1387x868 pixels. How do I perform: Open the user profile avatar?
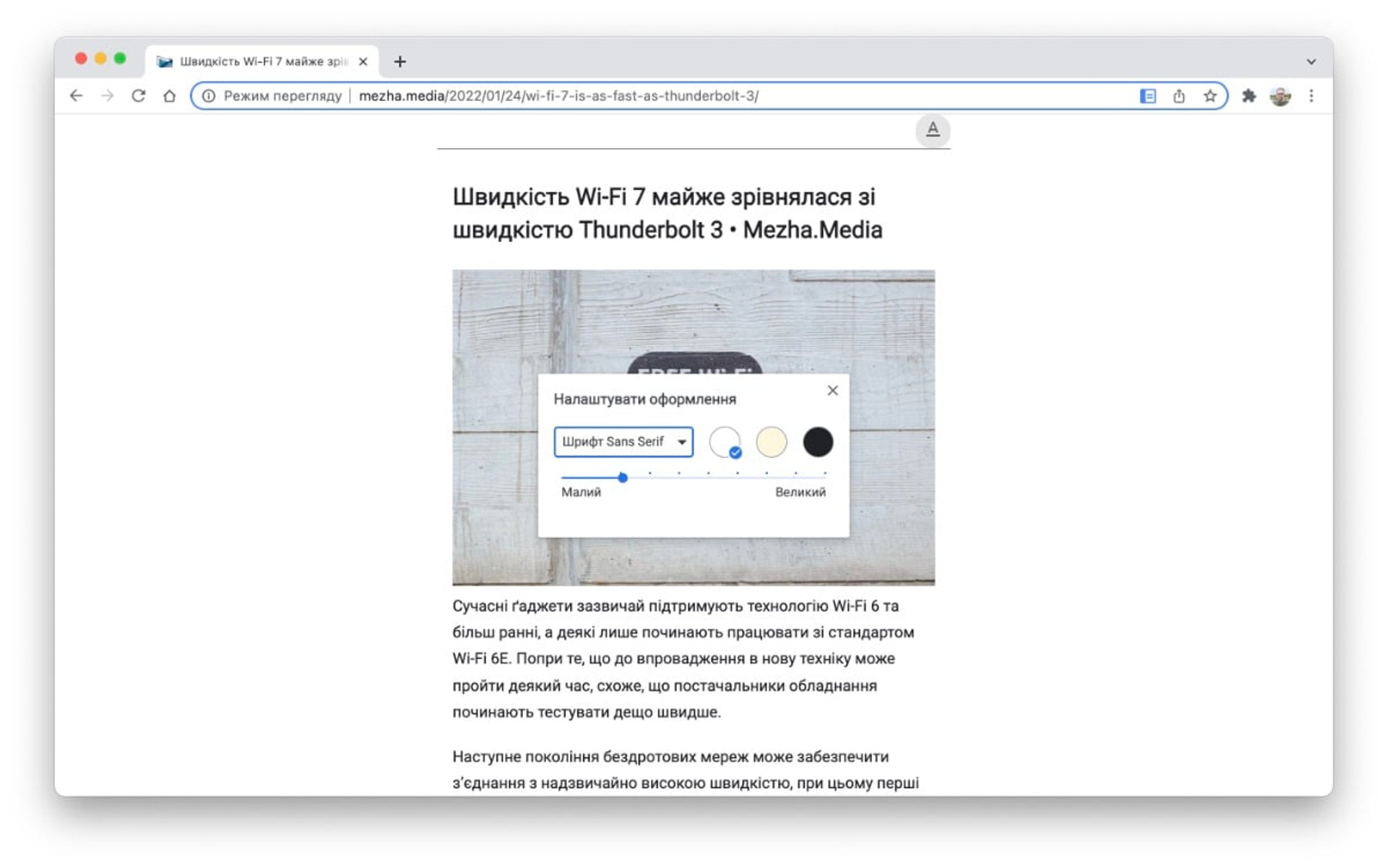[1280, 96]
